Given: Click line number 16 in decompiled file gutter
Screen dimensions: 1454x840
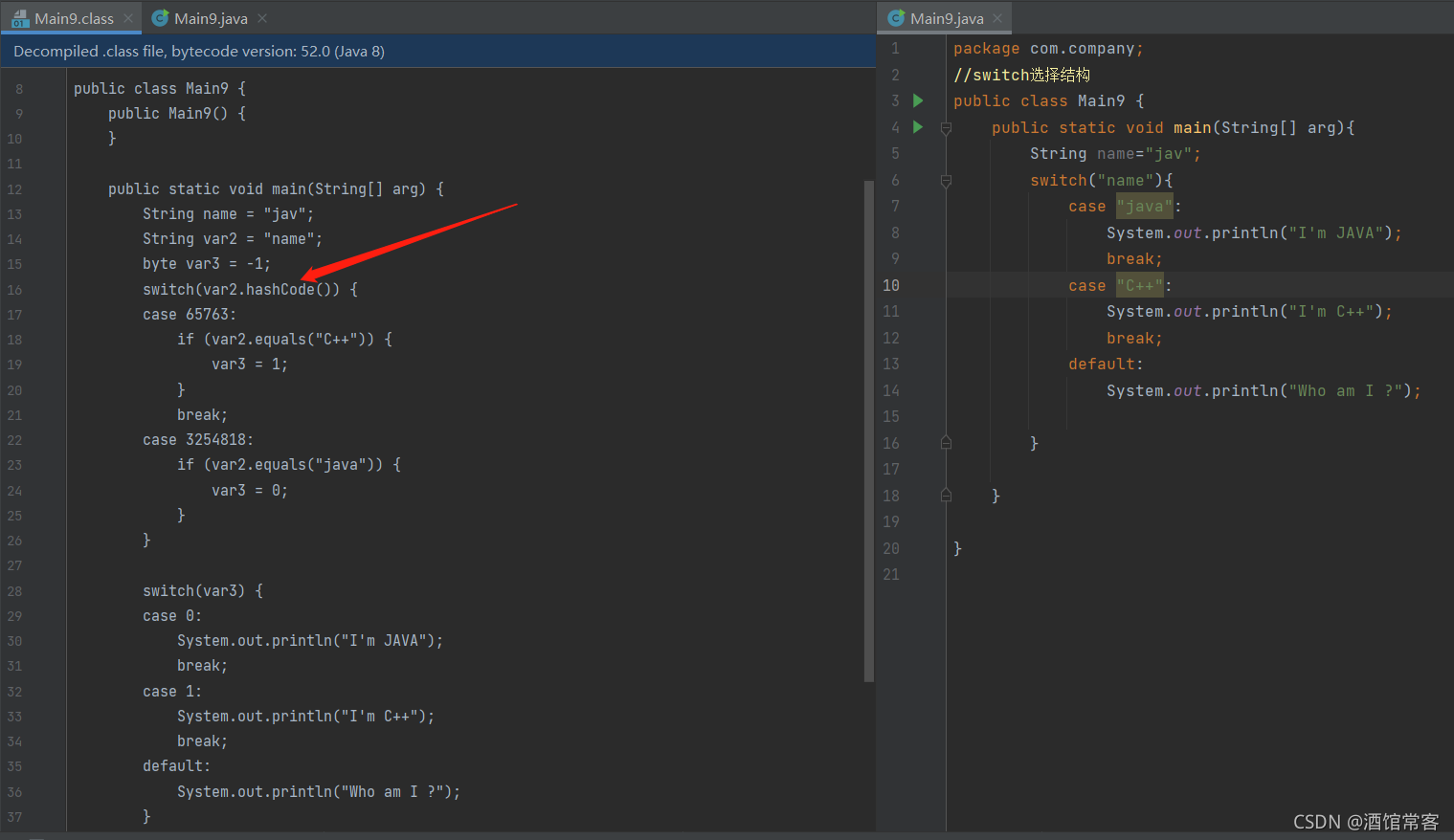Looking at the screenshot, I should [14, 290].
